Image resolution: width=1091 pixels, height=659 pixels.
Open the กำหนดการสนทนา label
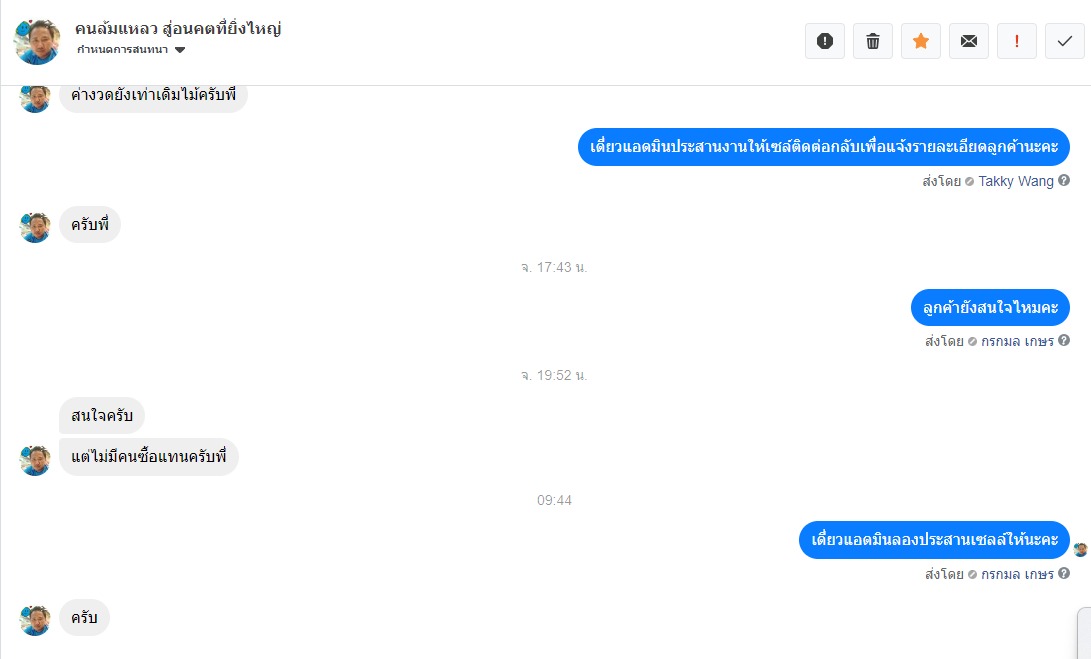(122, 49)
